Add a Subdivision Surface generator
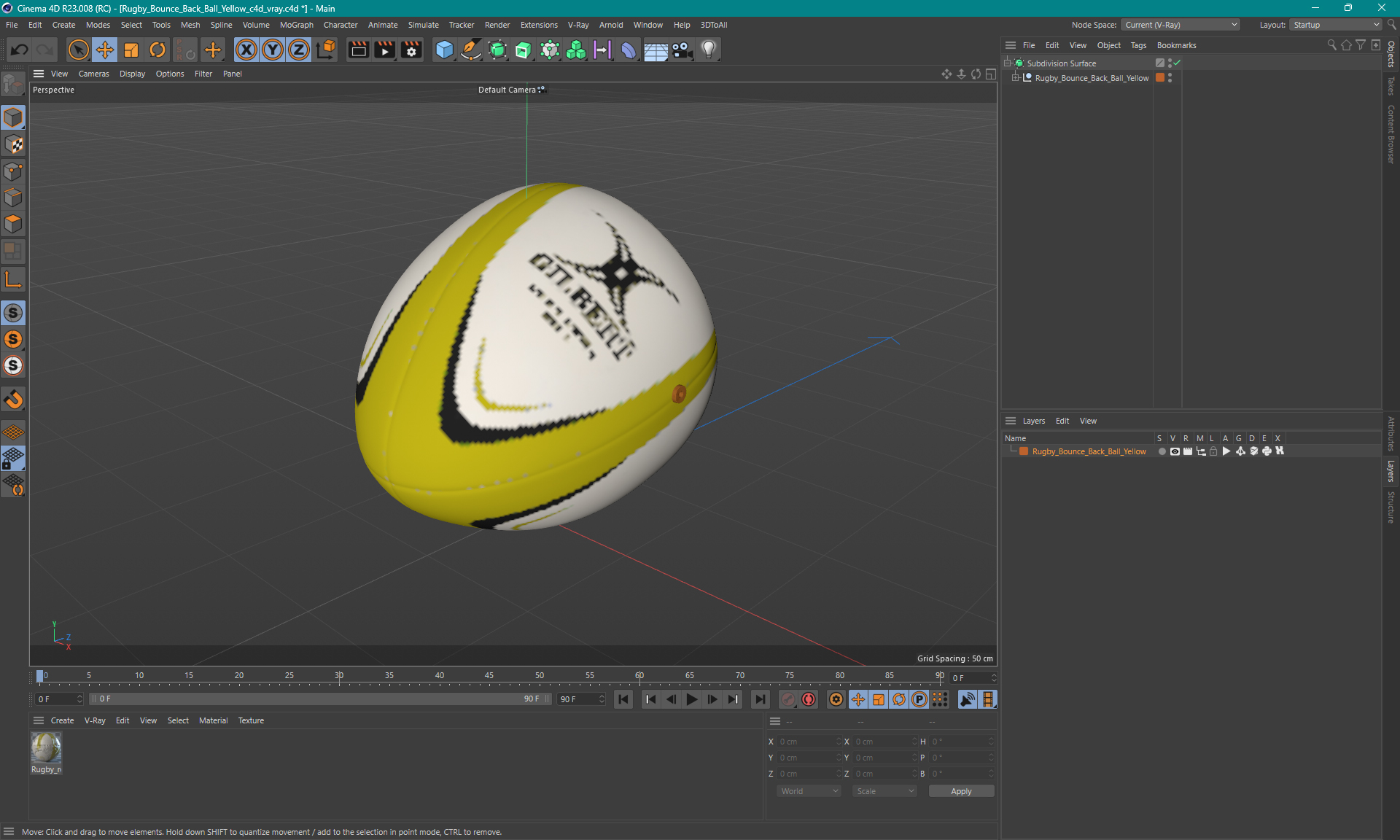Screen dimensions: 1400x840 point(497,50)
